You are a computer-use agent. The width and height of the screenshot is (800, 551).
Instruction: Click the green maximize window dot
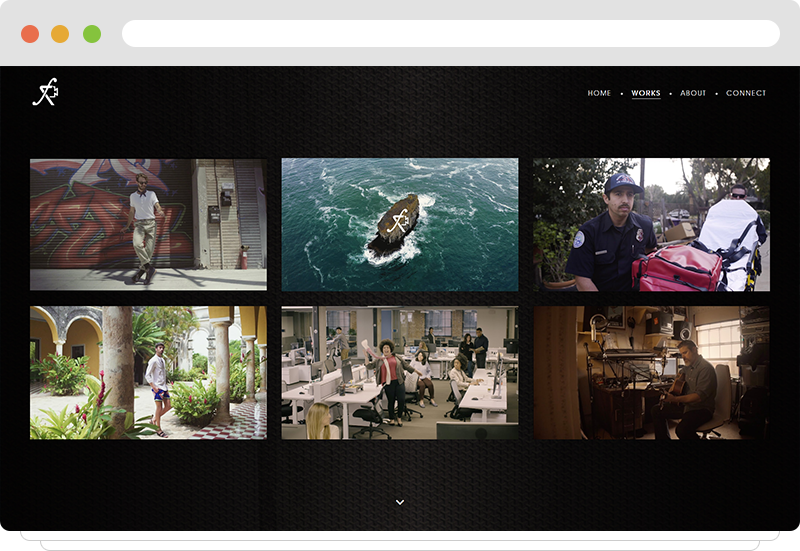tap(92, 34)
